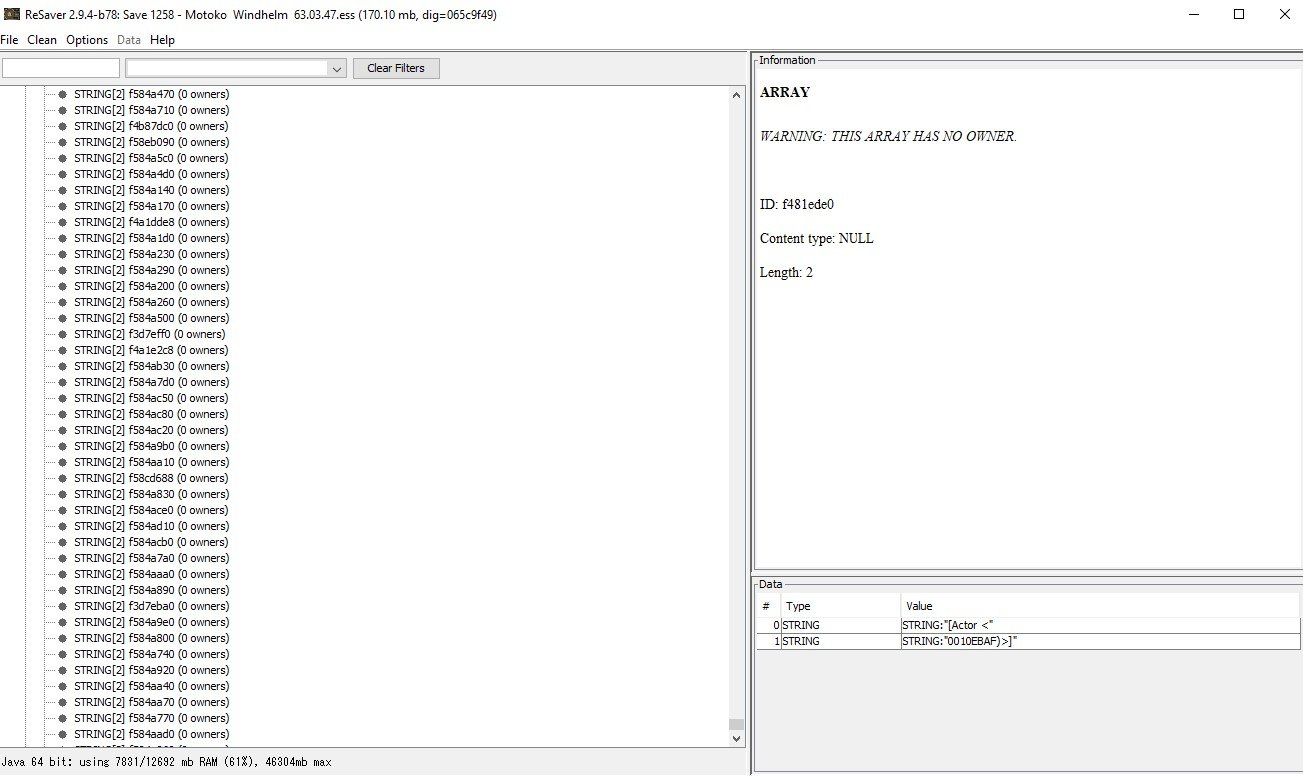Select STRING[2] f584a500 tree row
Viewport: 1303px width, 776px height.
pos(151,318)
